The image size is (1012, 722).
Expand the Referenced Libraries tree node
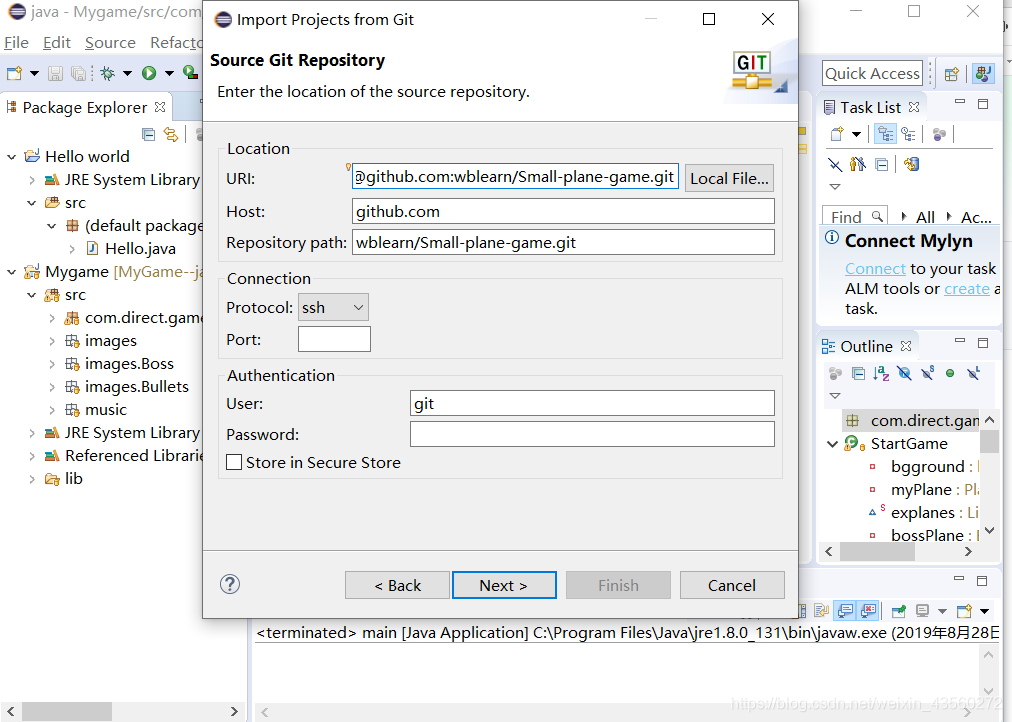pos(32,456)
